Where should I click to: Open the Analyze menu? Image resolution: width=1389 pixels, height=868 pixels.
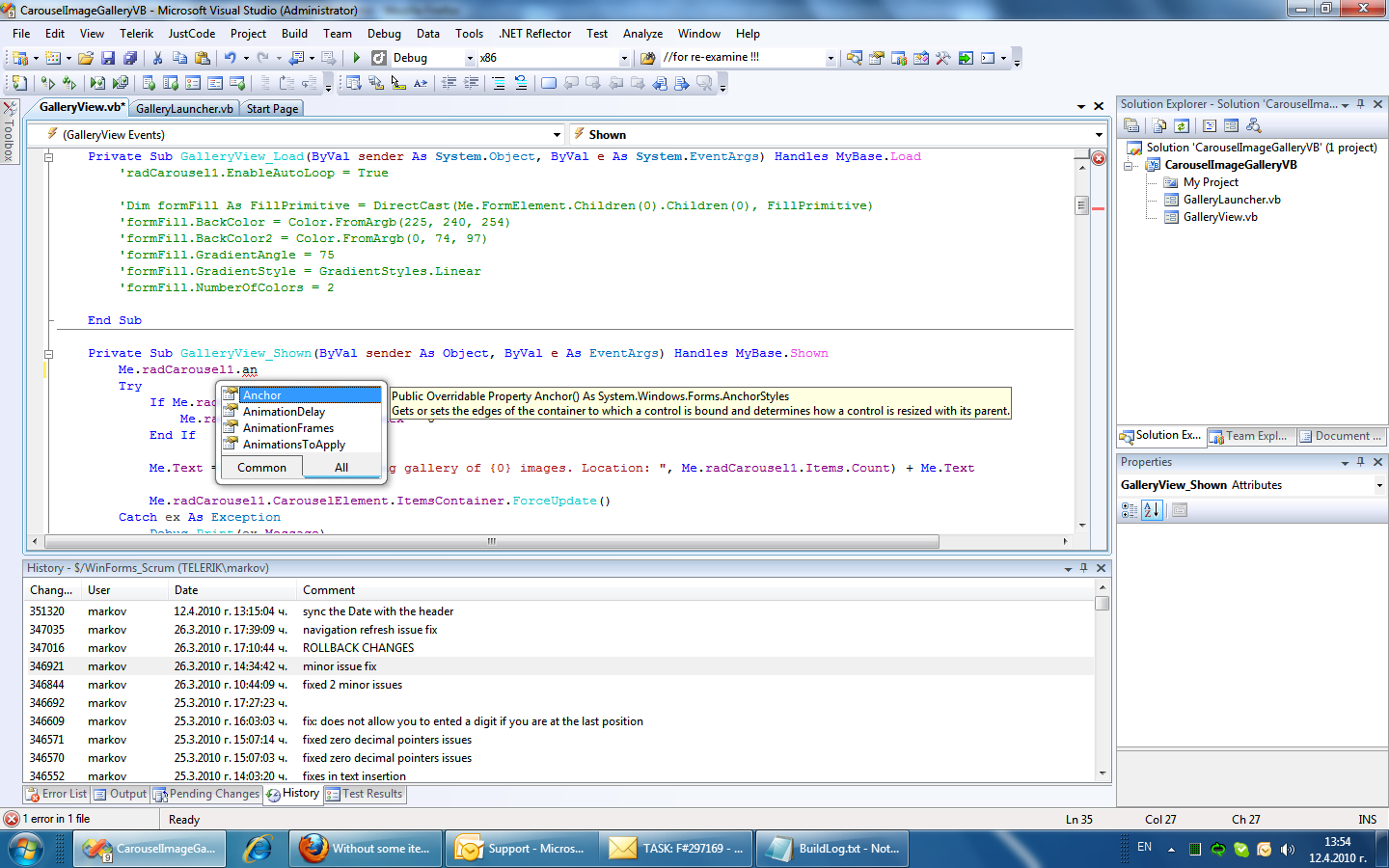click(x=642, y=33)
